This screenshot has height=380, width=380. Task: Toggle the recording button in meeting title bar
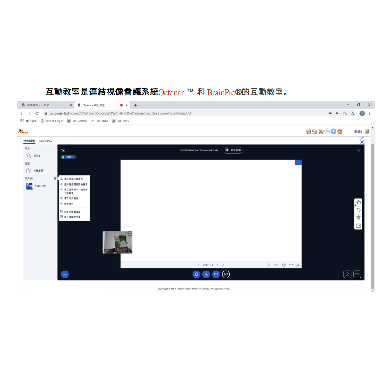pyautogui.click(x=233, y=150)
